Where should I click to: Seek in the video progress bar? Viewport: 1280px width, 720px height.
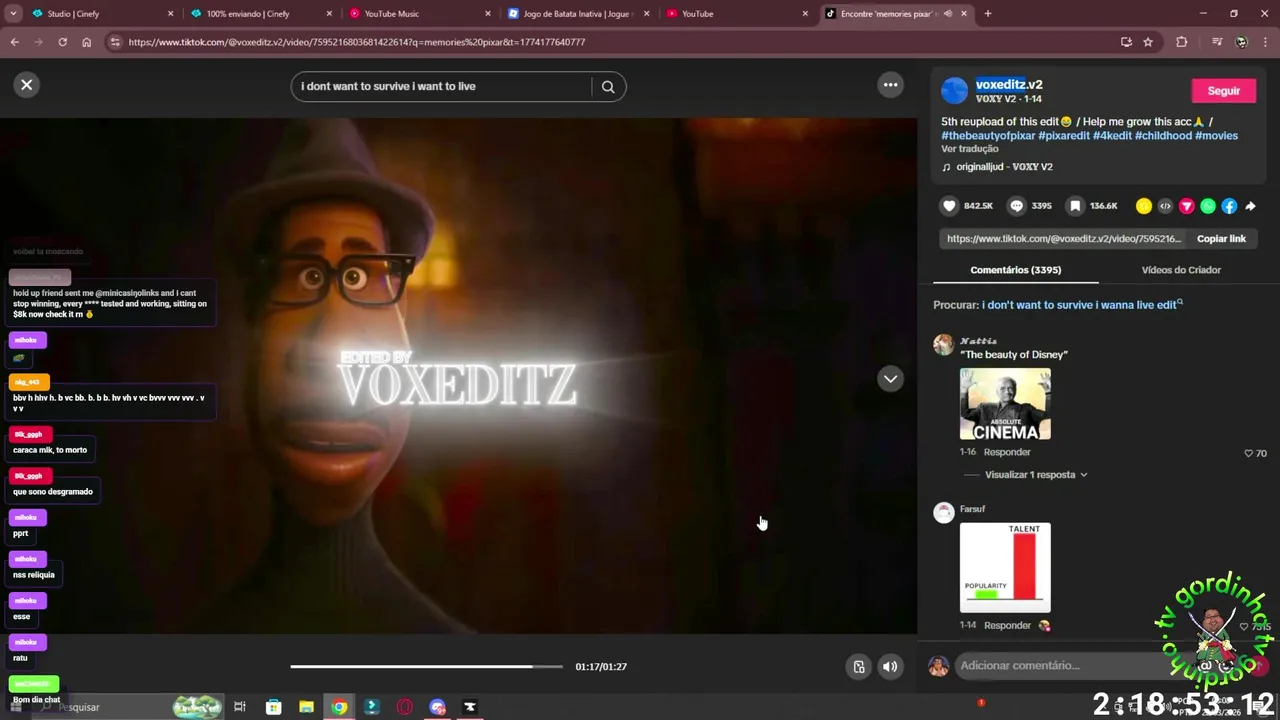tap(427, 666)
